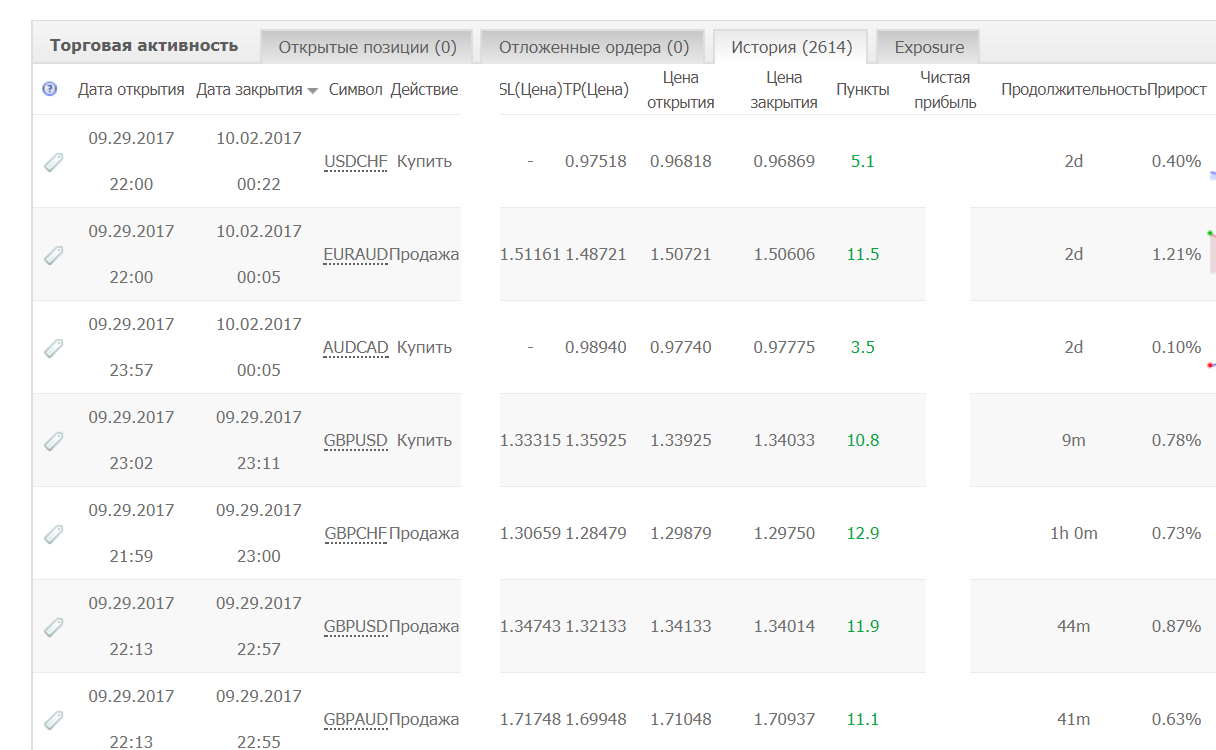Screen dimensions: 1216x750
Task: Click the 1.29750 closing price
Action: click(785, 533)
